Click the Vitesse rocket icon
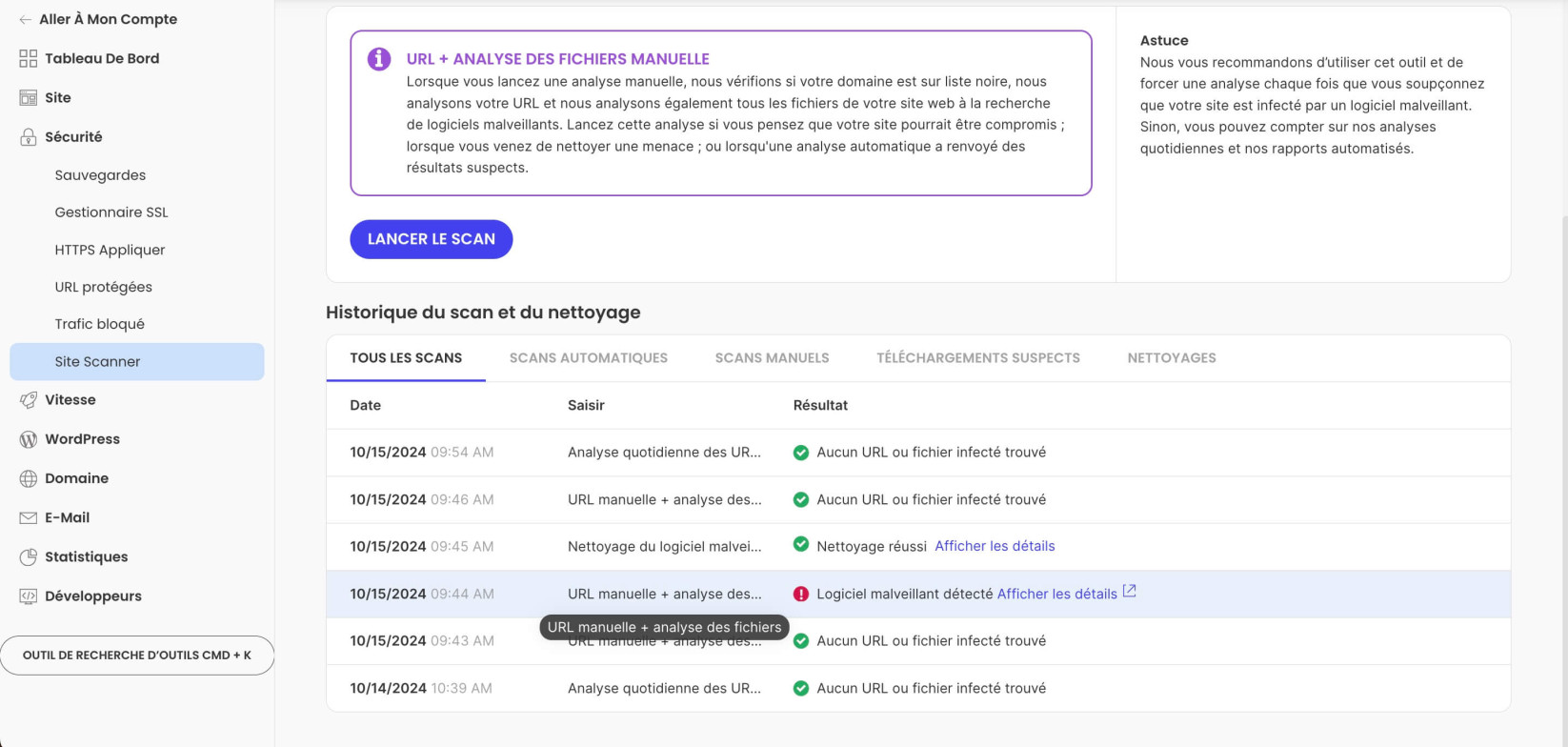This screenshot has width=1568, height=747. tap(29, 400)
